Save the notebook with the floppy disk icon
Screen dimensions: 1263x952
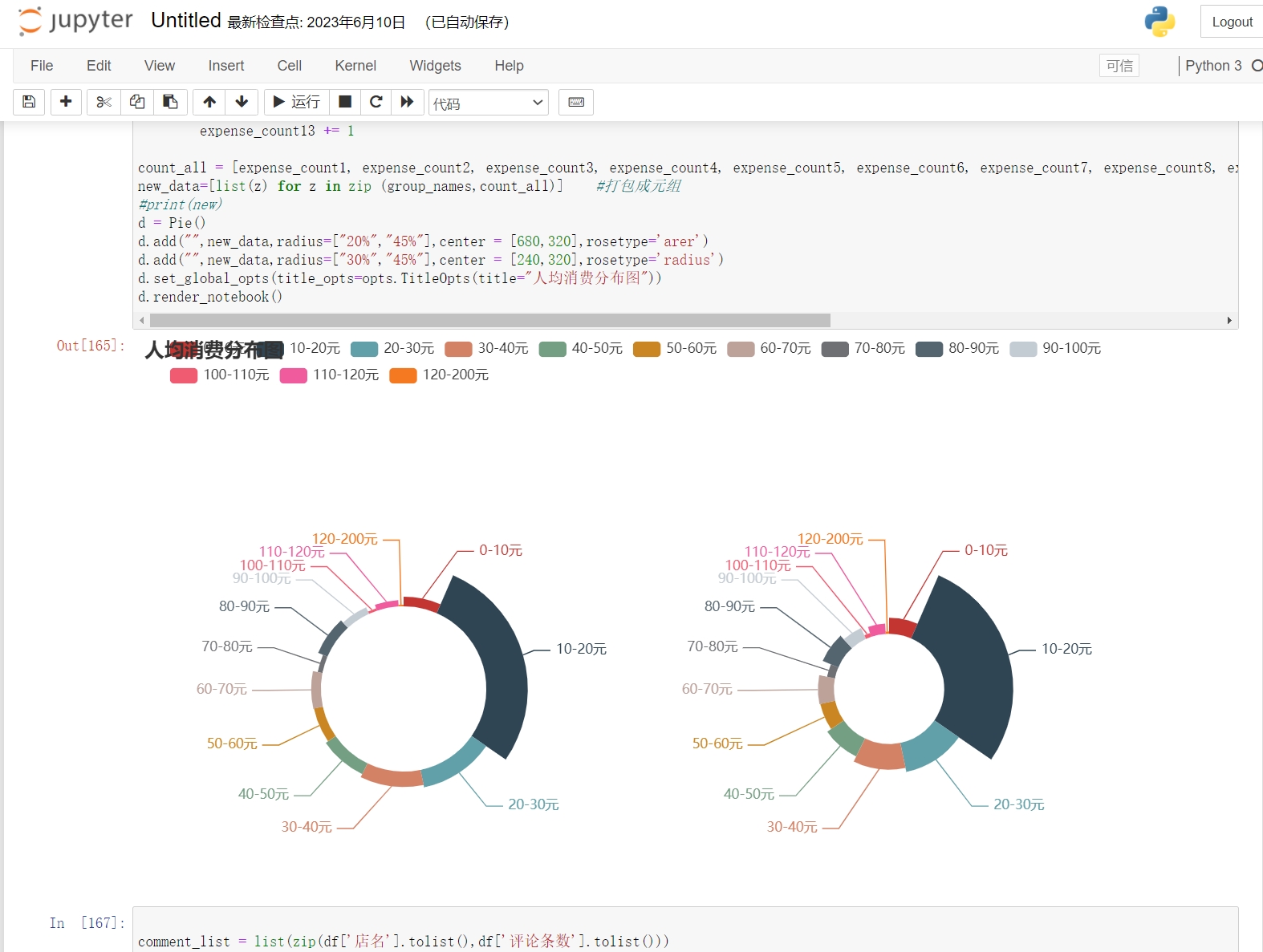pos(29,102)
